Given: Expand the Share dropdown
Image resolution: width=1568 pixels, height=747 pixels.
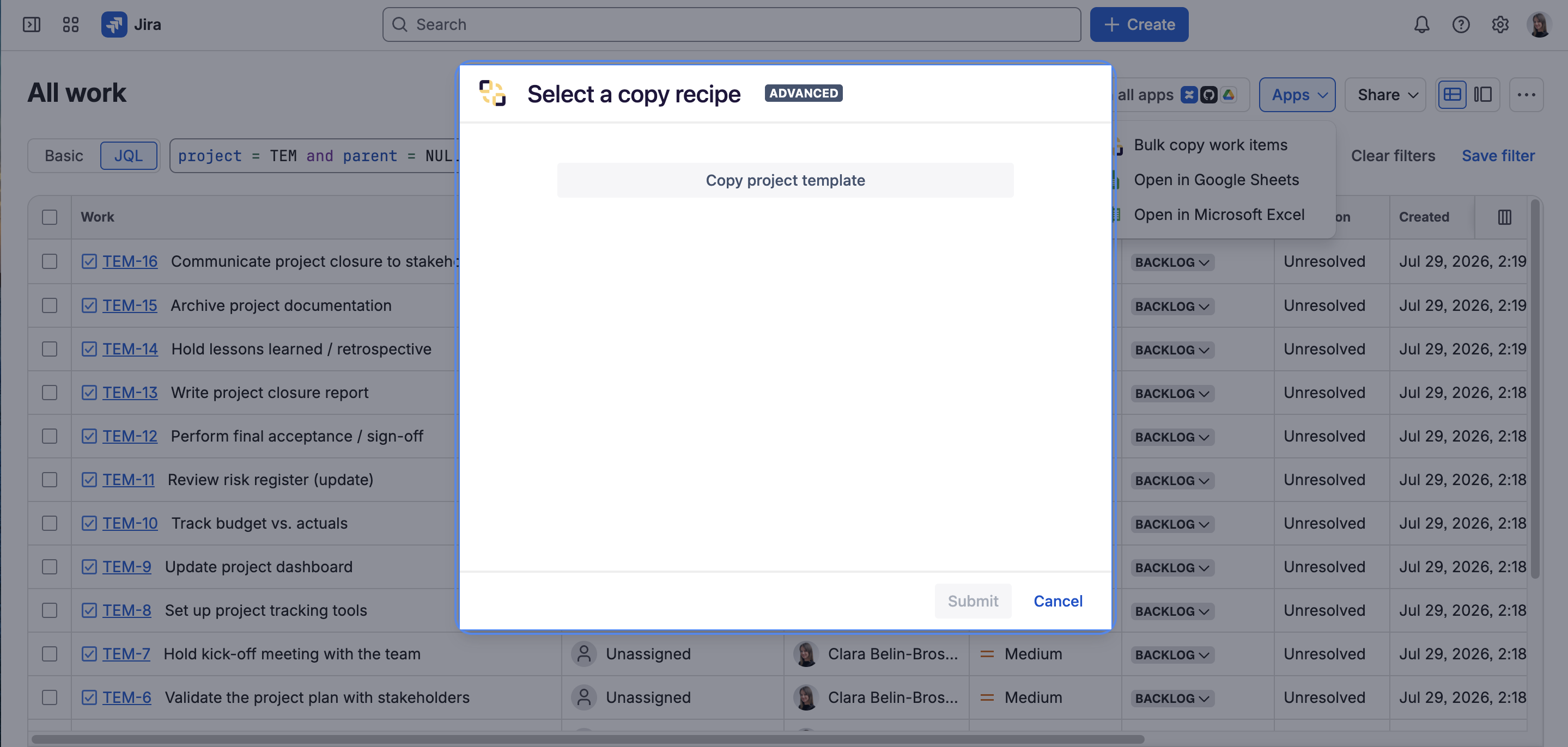Looking at the screenshot, I should [1385, 95].
